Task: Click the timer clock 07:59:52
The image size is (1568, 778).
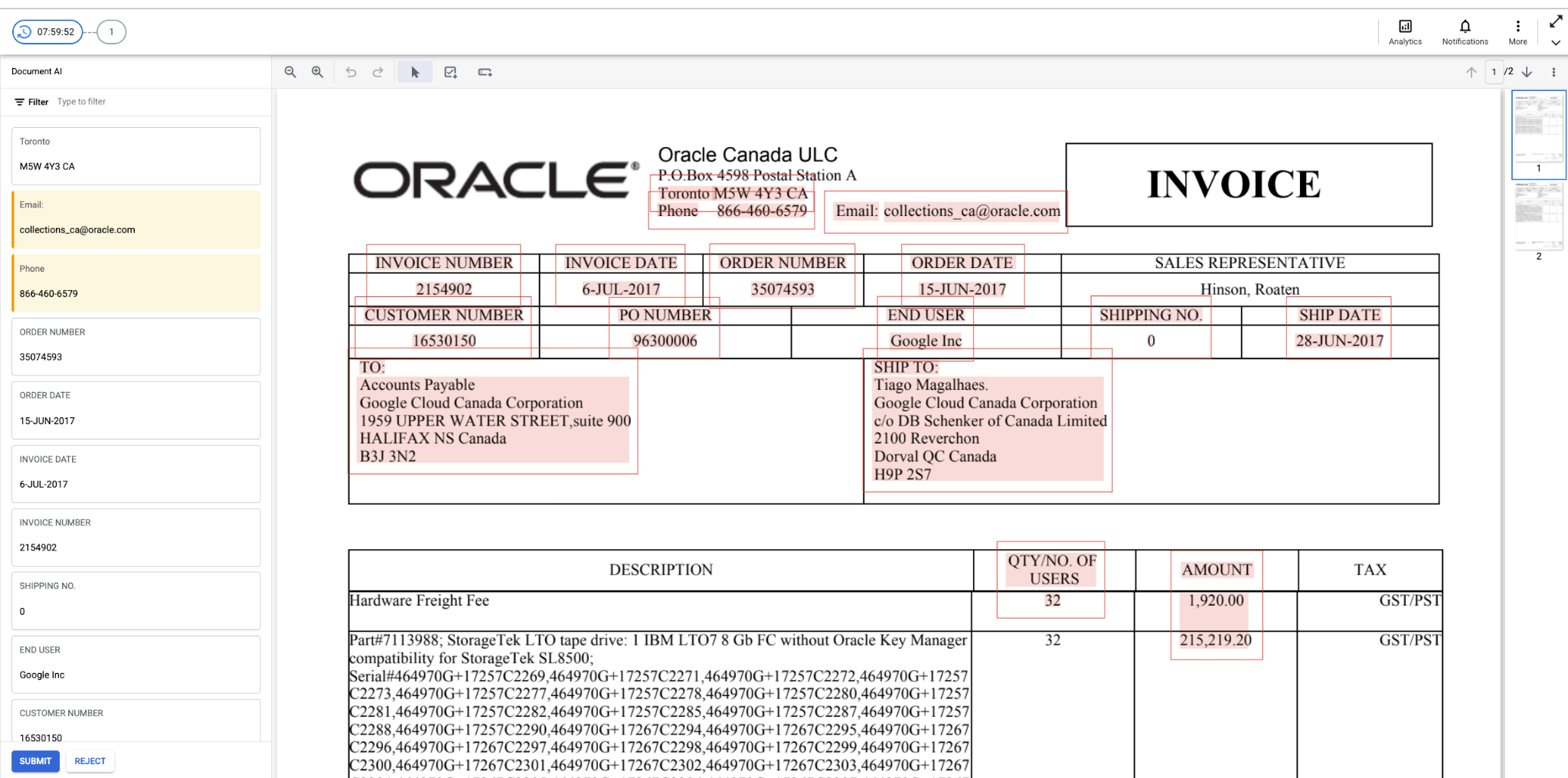Action: [x=47, y=32]
